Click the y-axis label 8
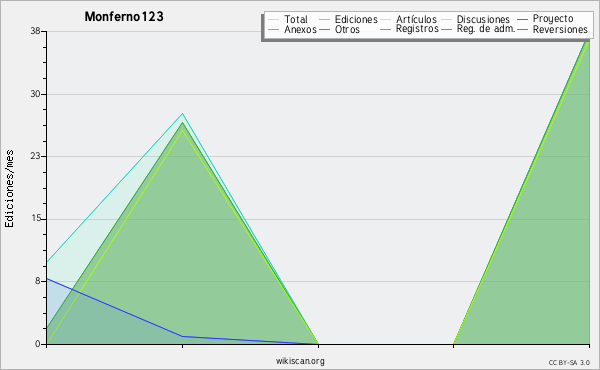 38,281
